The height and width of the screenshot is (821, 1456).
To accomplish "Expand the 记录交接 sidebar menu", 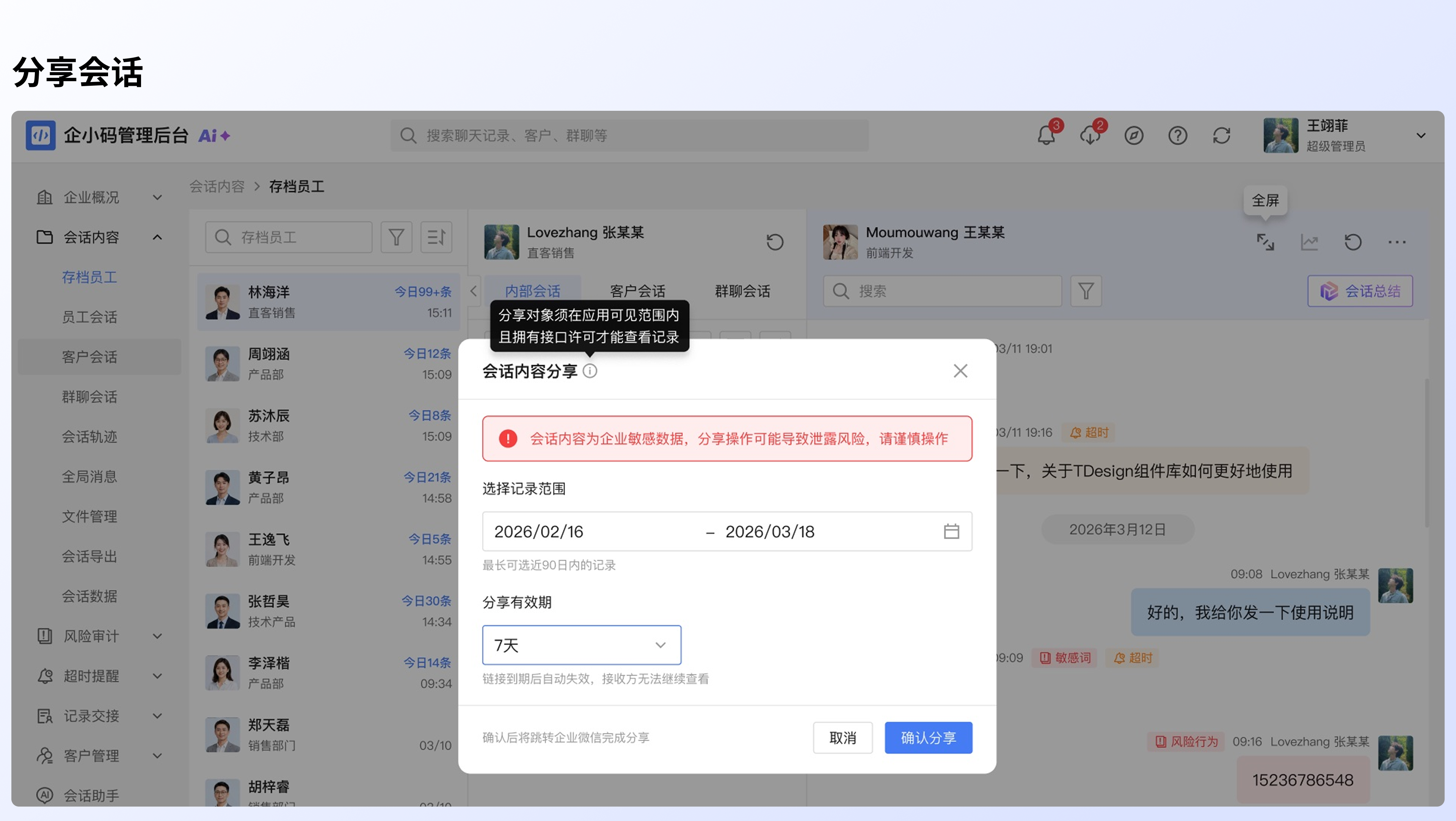I will pos(157,716).
